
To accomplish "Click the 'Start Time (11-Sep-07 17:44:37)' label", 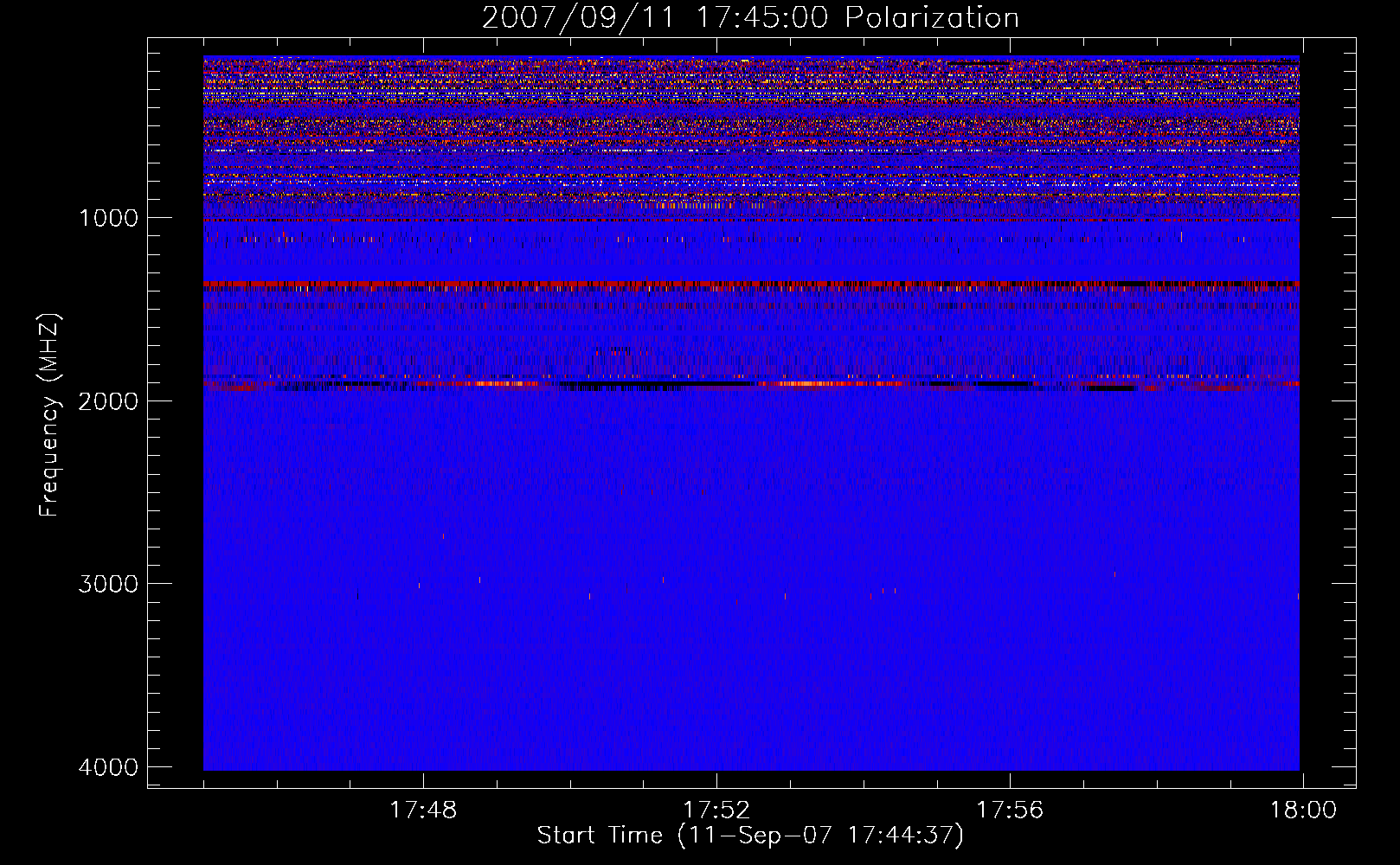I will [750, 836].
